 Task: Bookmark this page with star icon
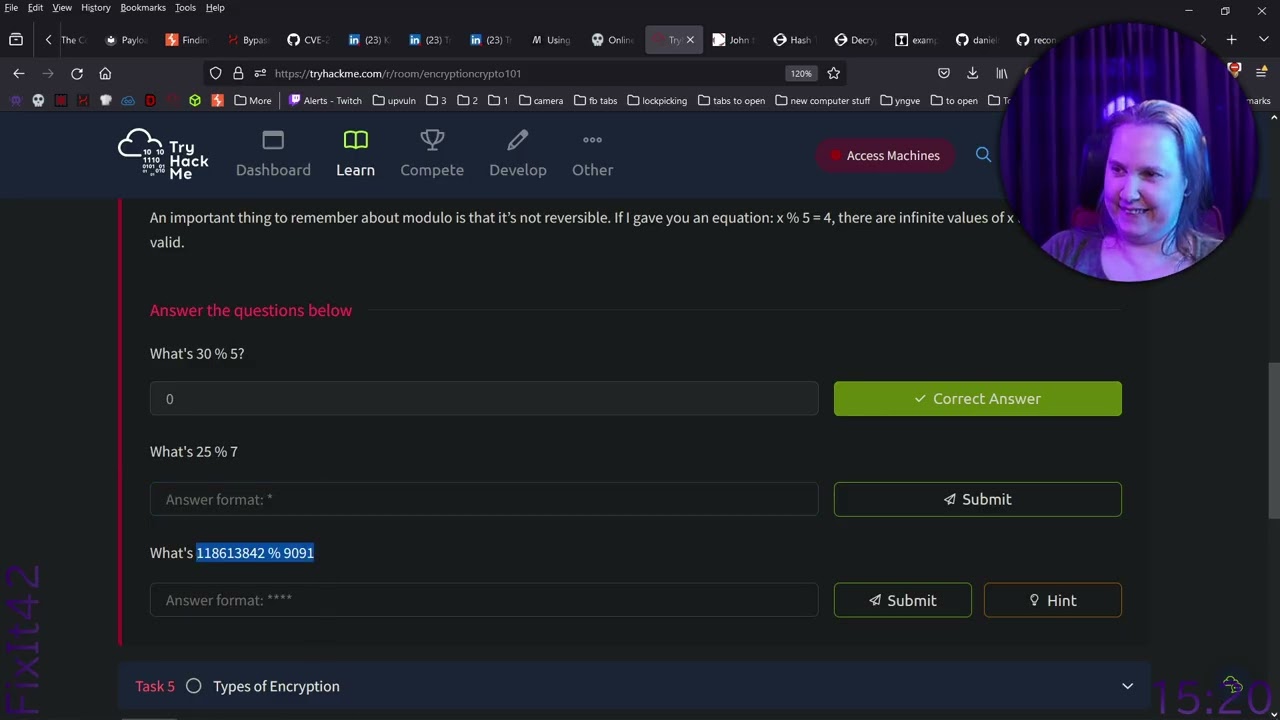(833, 73)
